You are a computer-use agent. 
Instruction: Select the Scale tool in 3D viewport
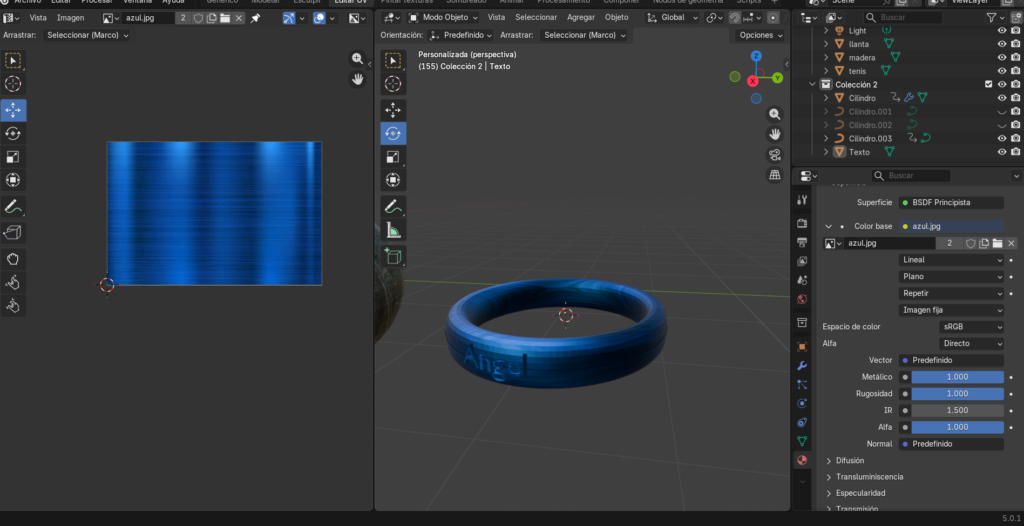tap(393, 156)
